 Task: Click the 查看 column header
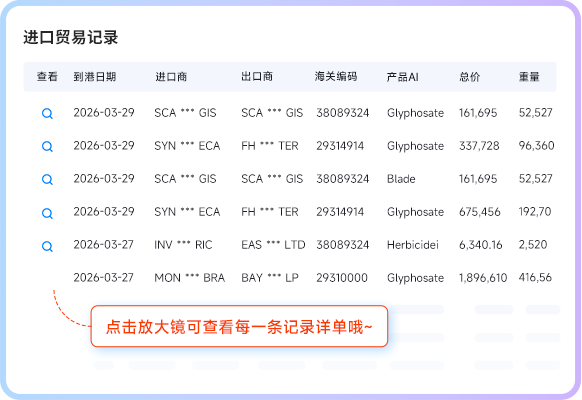pos(47,77)
